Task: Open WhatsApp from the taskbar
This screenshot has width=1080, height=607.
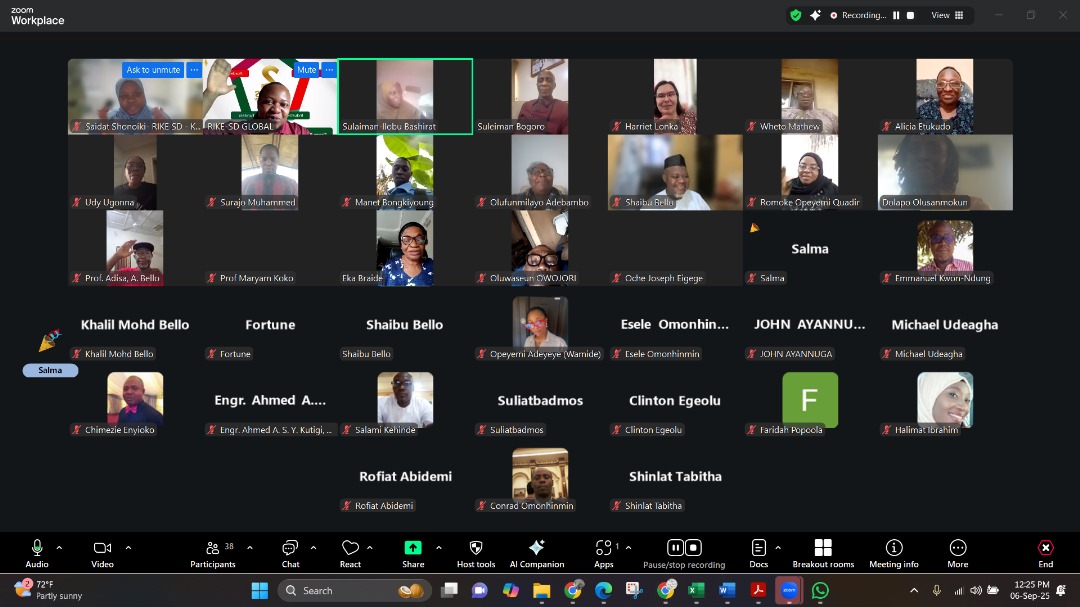Action: pyautogui.click(x=820, y=590)
